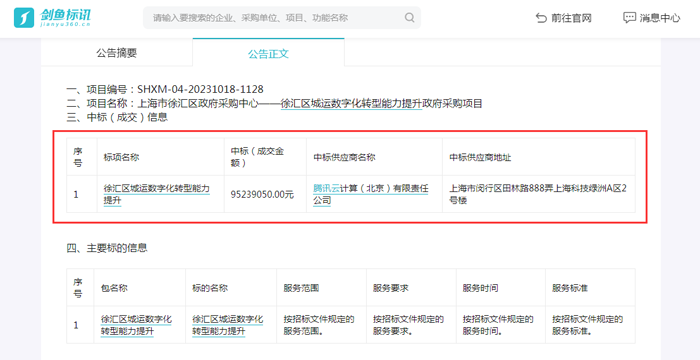
Task: Click the 服务时间 column header
Action: (x=480, y=288)
